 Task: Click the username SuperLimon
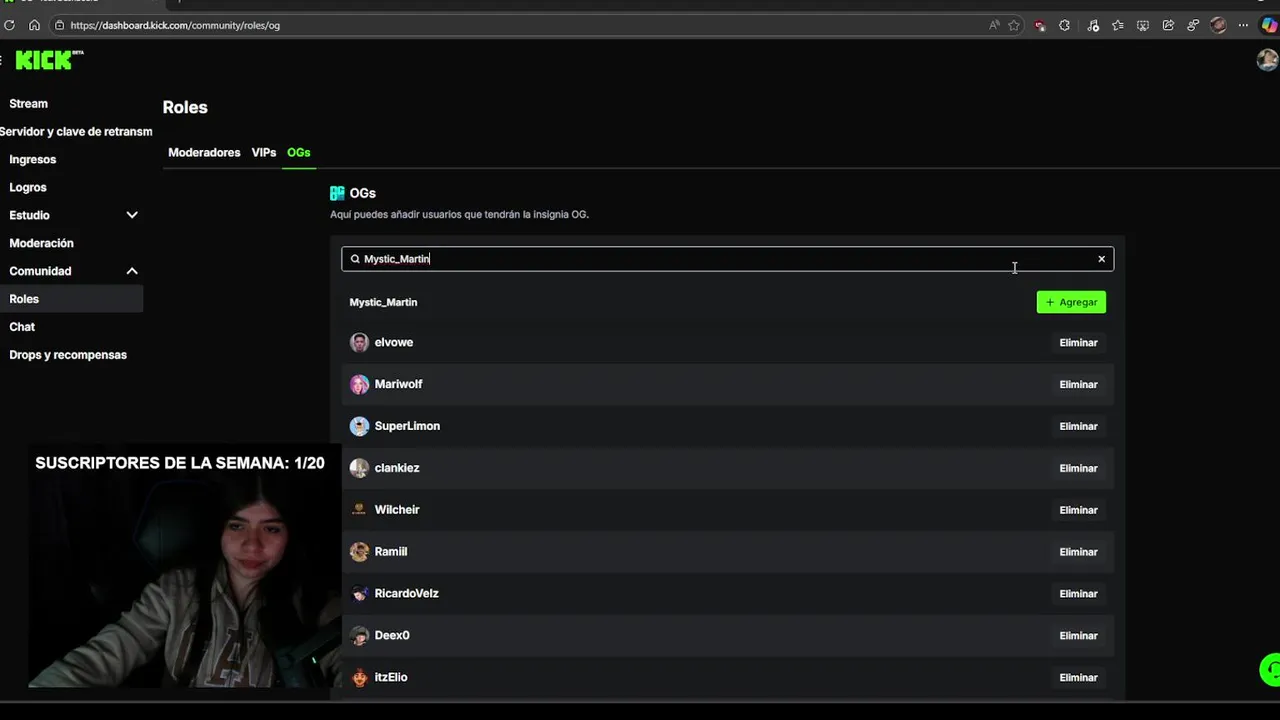[407, 426]
